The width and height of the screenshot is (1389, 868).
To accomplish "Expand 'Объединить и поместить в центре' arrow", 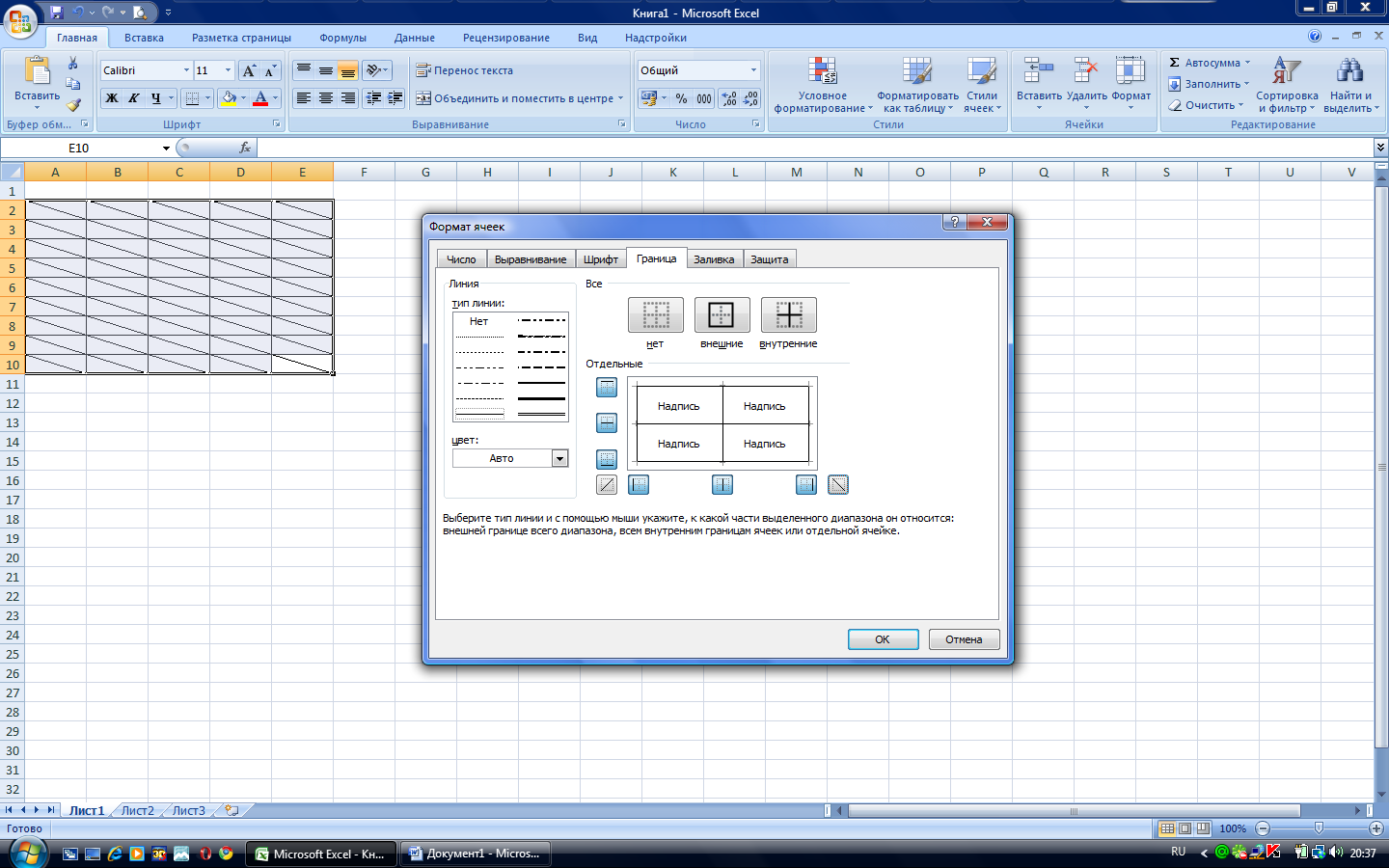I will 620,98.
